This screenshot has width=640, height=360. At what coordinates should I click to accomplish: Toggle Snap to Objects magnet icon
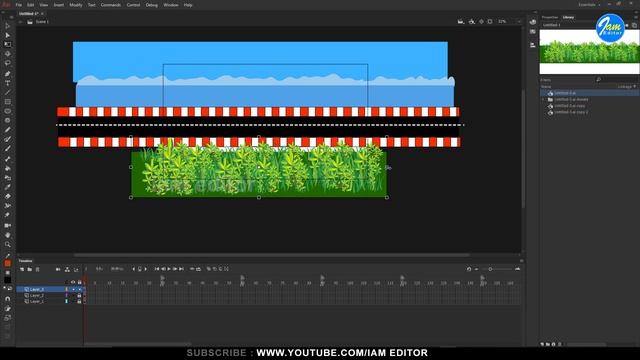coord(8,299)
